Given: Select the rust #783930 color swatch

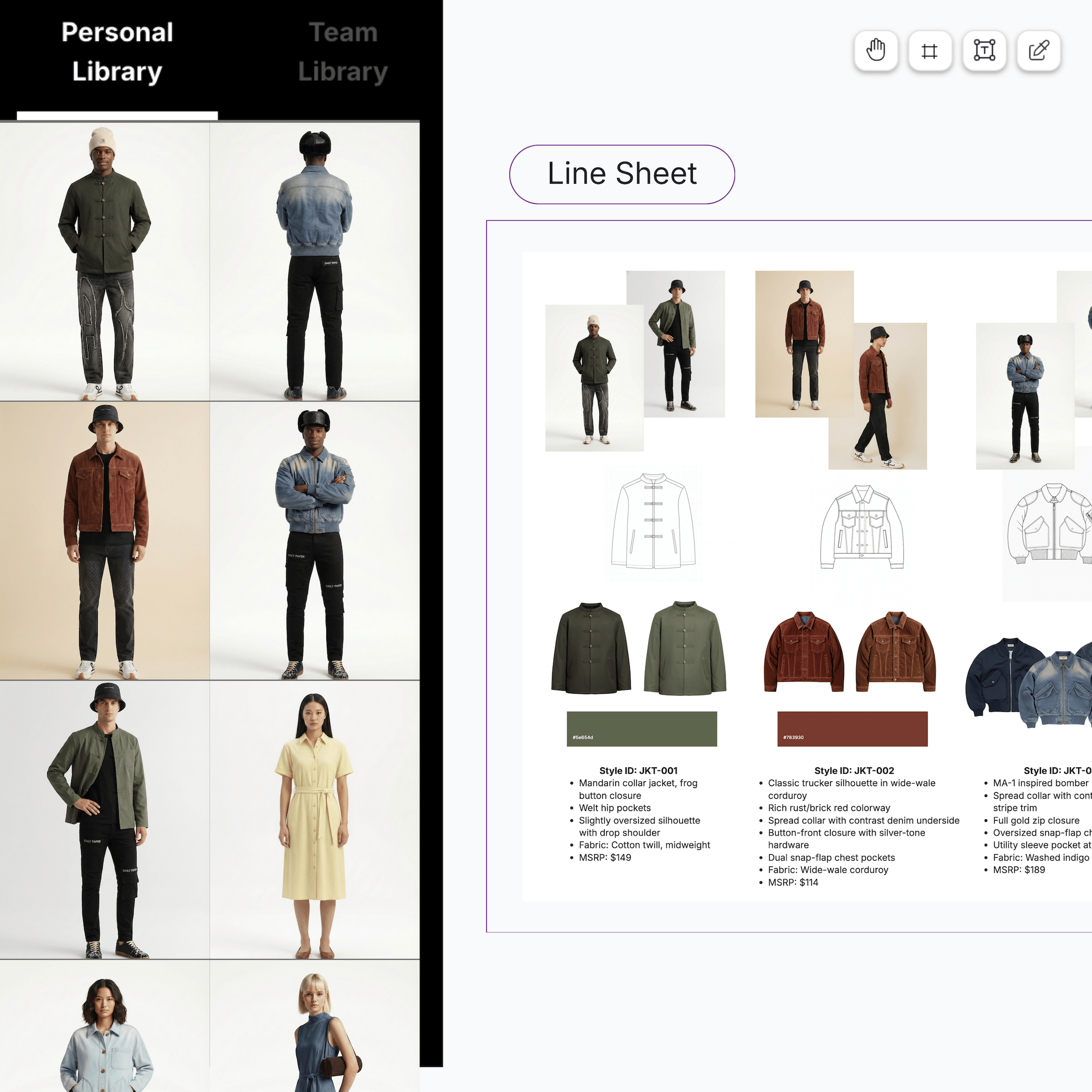Looking at the screenshot, I should click(x=853, y=728).
